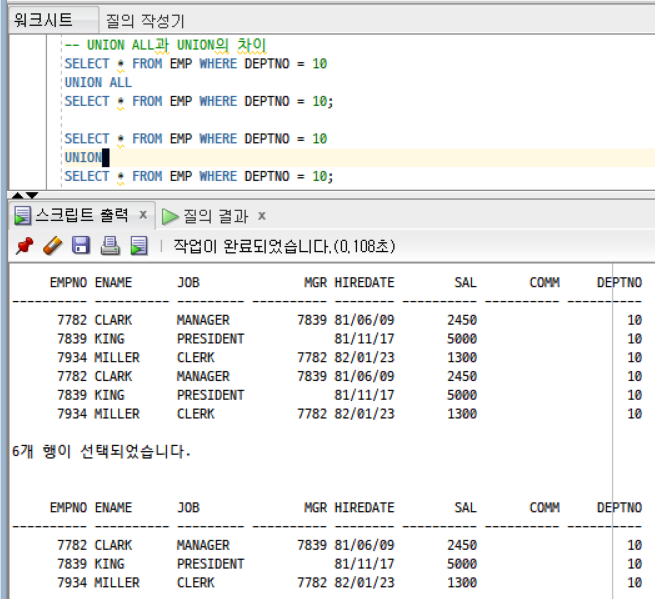Click the first COMM column header

click(544, 282)
